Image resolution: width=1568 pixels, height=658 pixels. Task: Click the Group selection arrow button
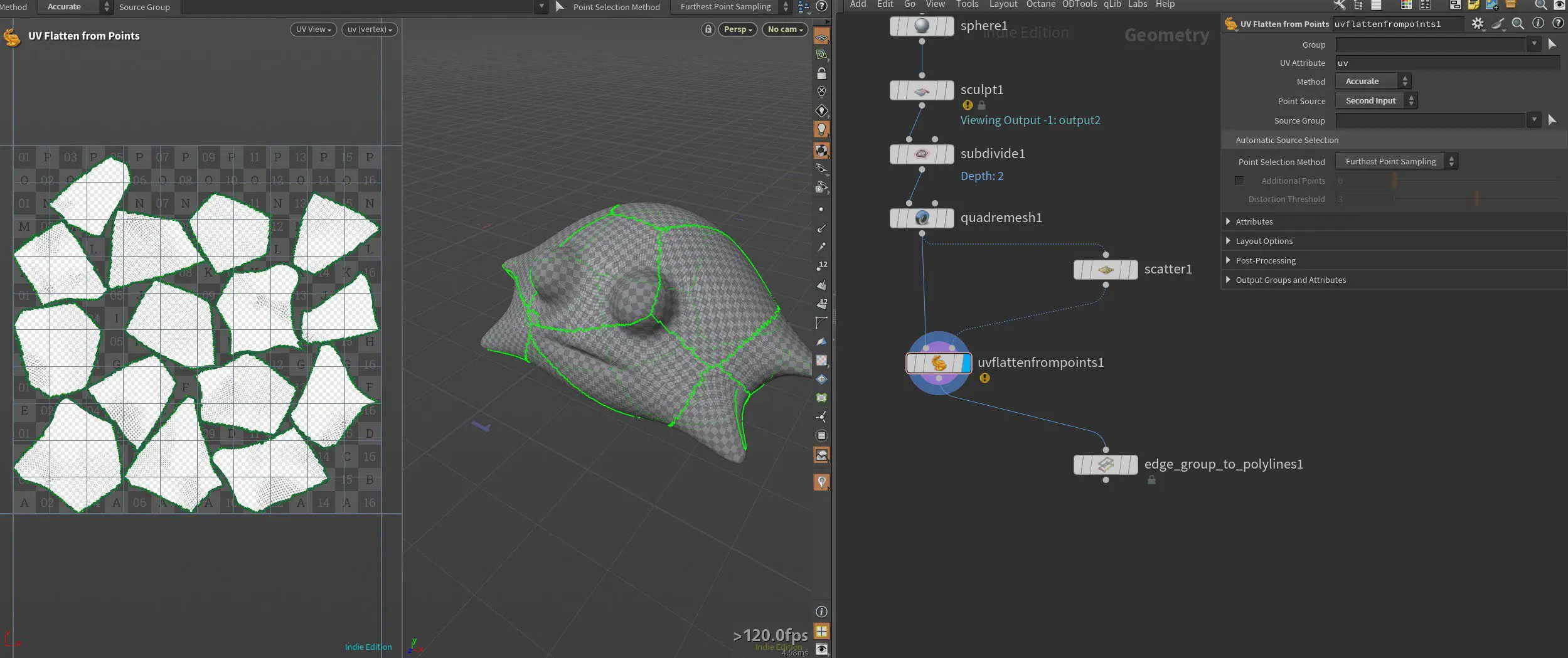(x=1552, y=44)
